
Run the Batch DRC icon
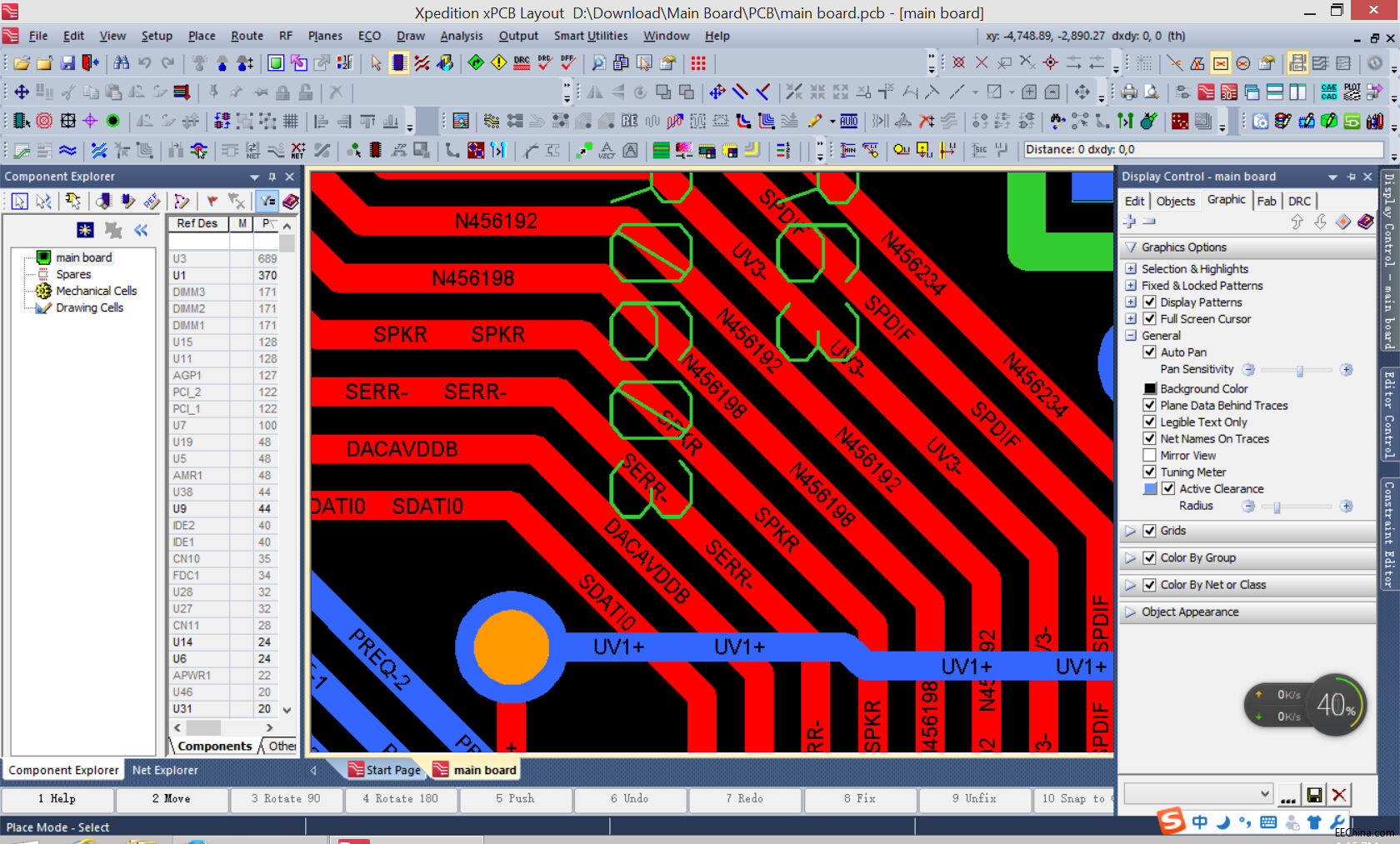point(522,63)
